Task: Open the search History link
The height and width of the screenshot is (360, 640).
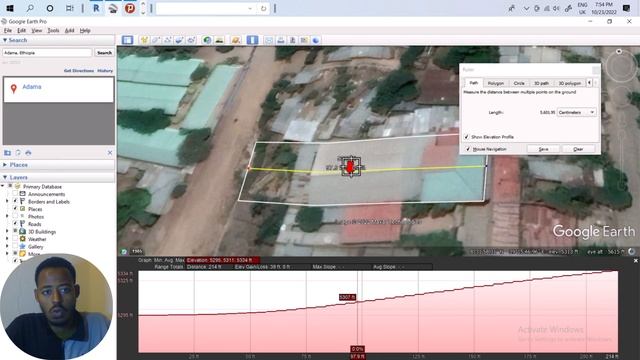Action: tap(105, 71)
